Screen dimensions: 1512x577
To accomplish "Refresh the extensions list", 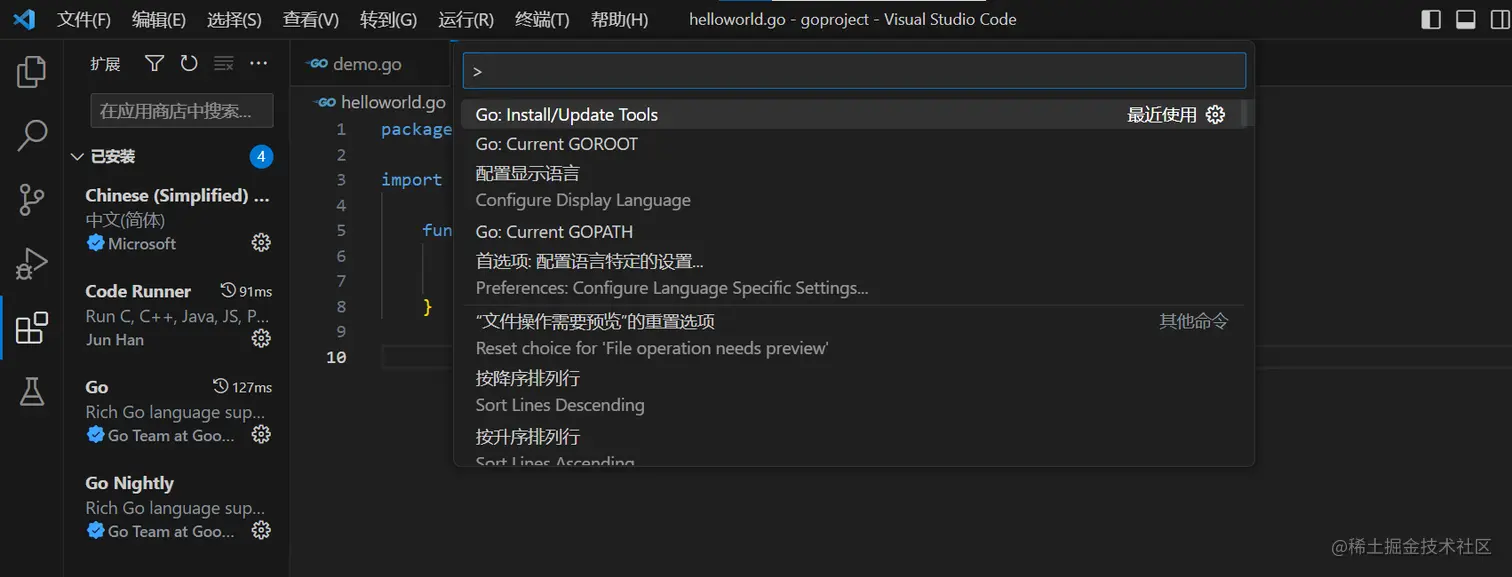I will (x=189, y=64).
